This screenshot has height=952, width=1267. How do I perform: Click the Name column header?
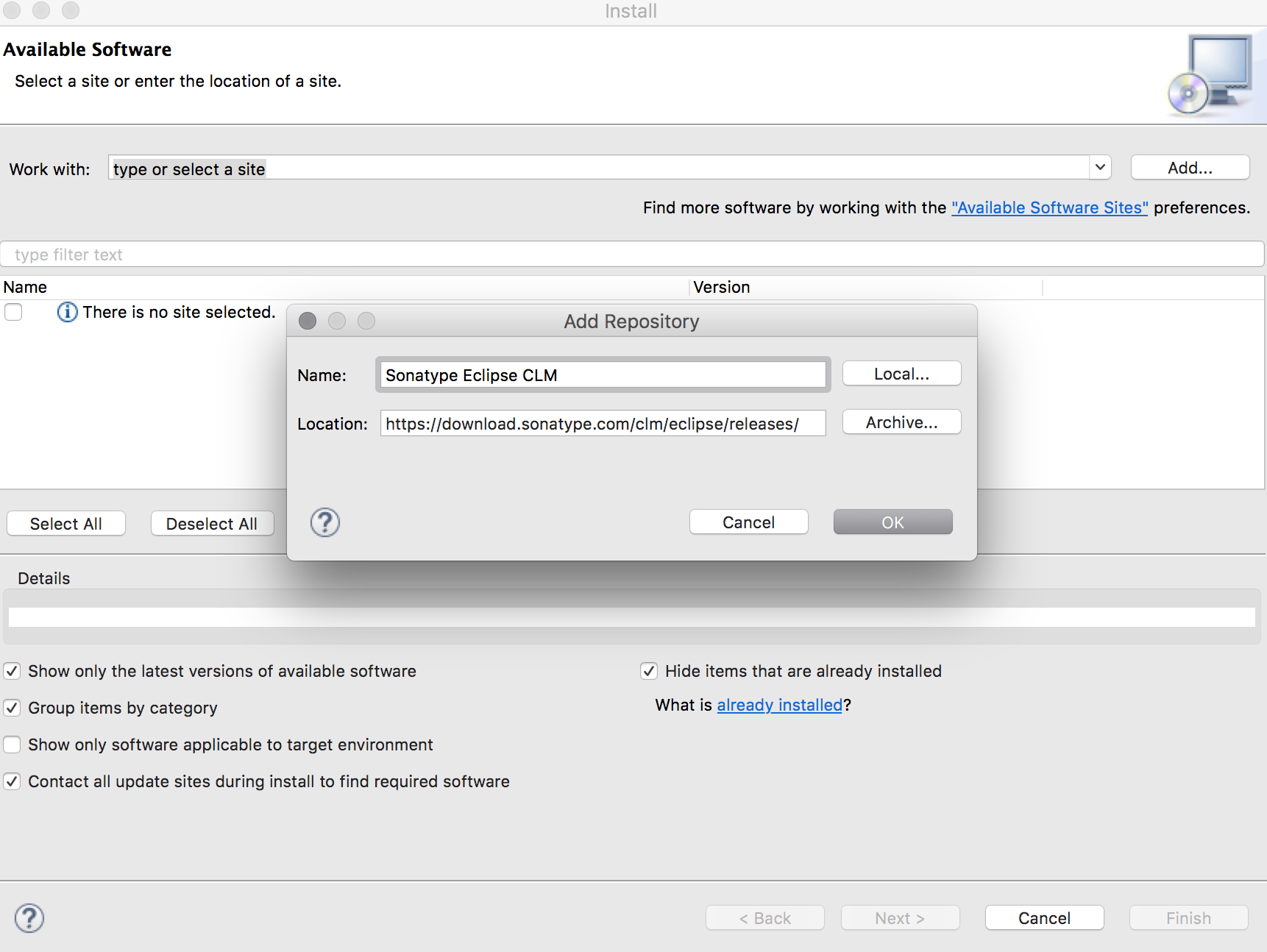coord(344,287)
